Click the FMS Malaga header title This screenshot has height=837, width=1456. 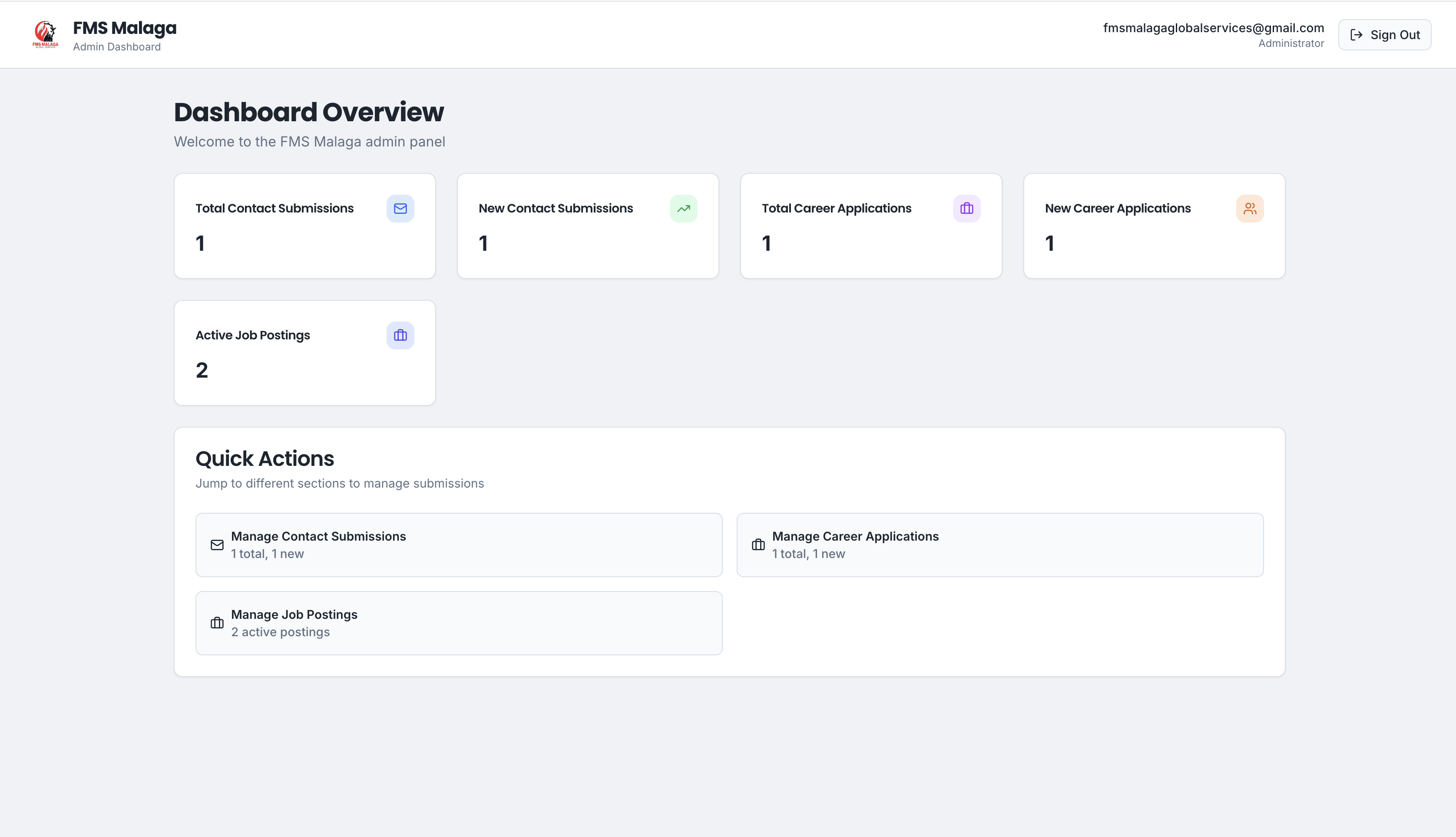coord(125,27)
